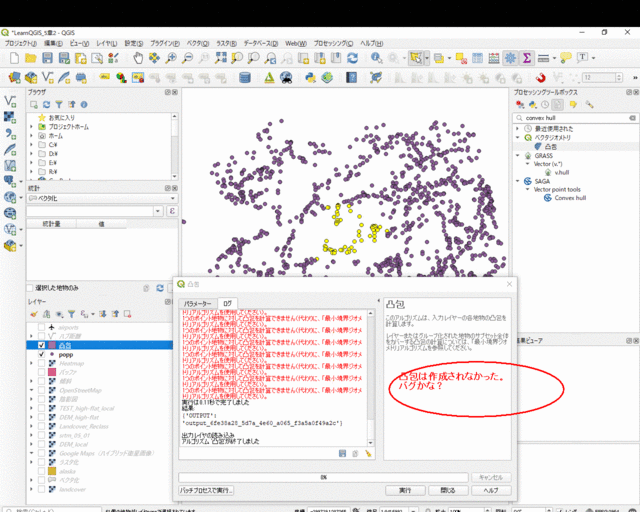Uncheck the popp layer visibility
640x512 pixels.
pos(41,354)
